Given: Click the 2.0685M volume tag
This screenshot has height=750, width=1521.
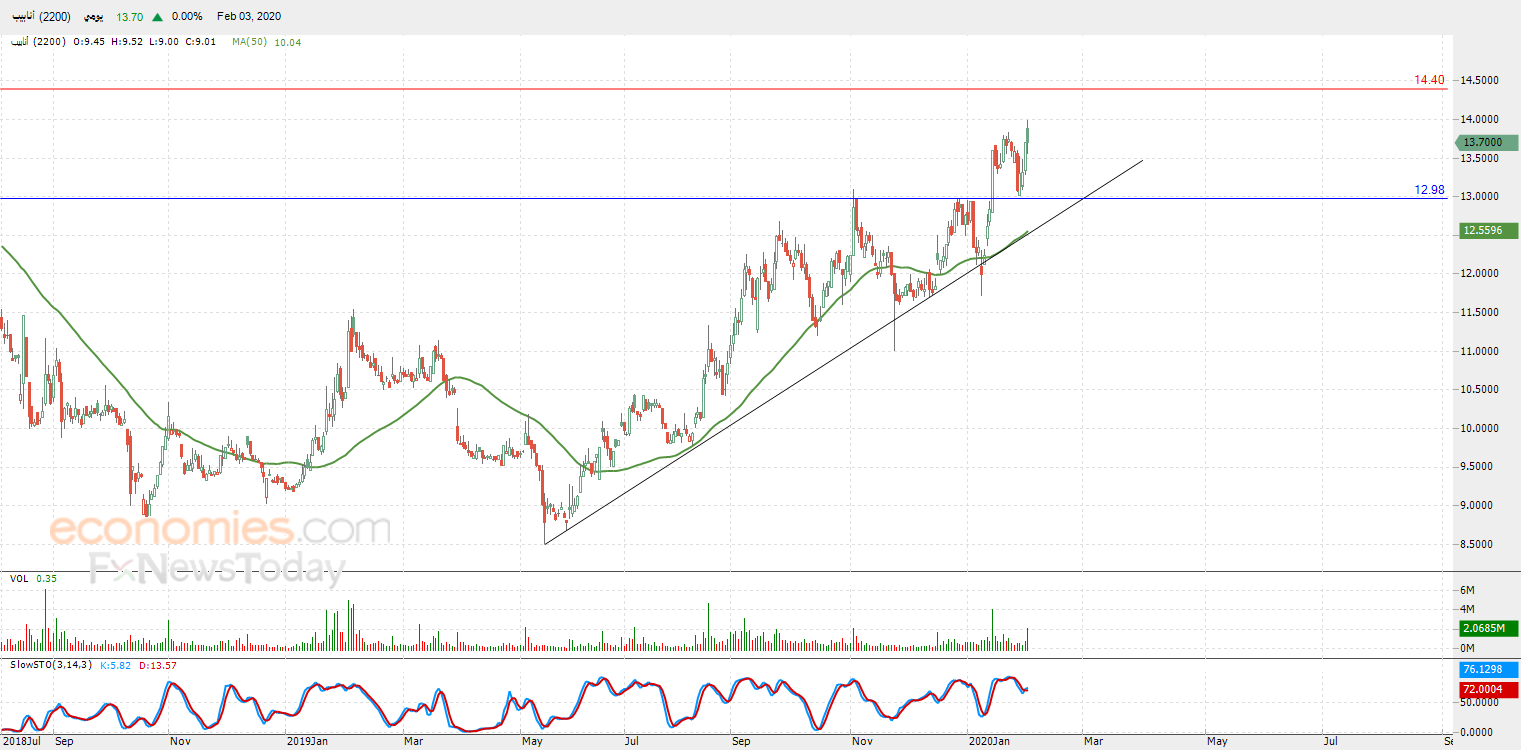Looking at the screenshot, I should 1487,628.
